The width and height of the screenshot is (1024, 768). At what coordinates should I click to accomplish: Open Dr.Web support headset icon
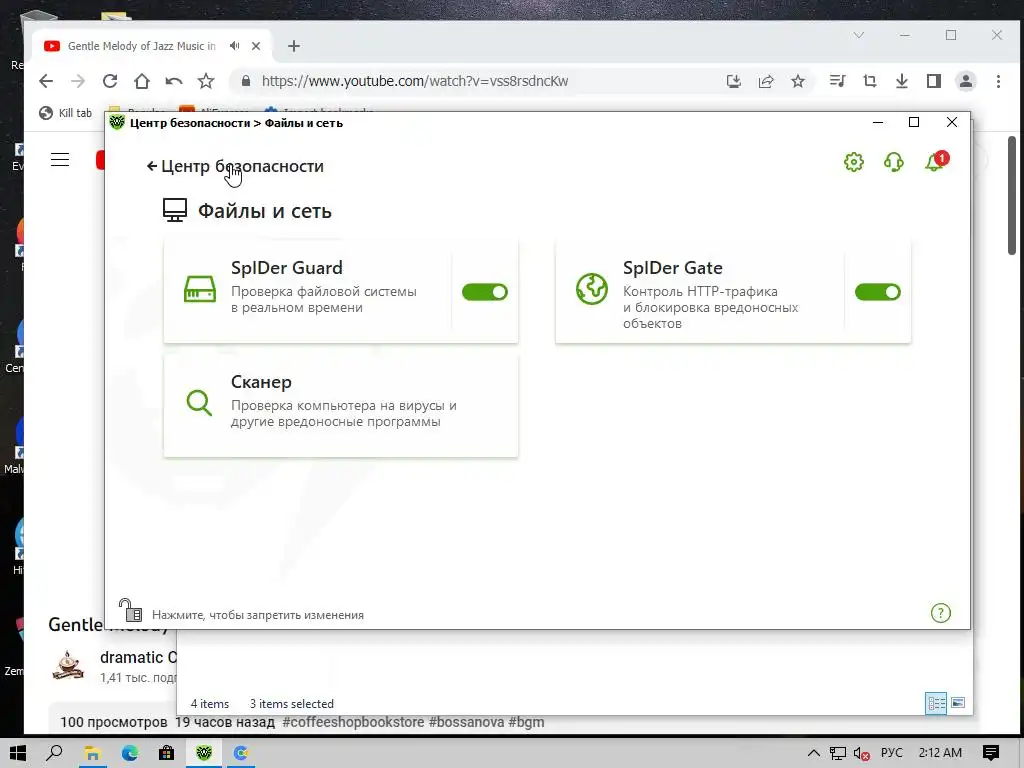893,162
